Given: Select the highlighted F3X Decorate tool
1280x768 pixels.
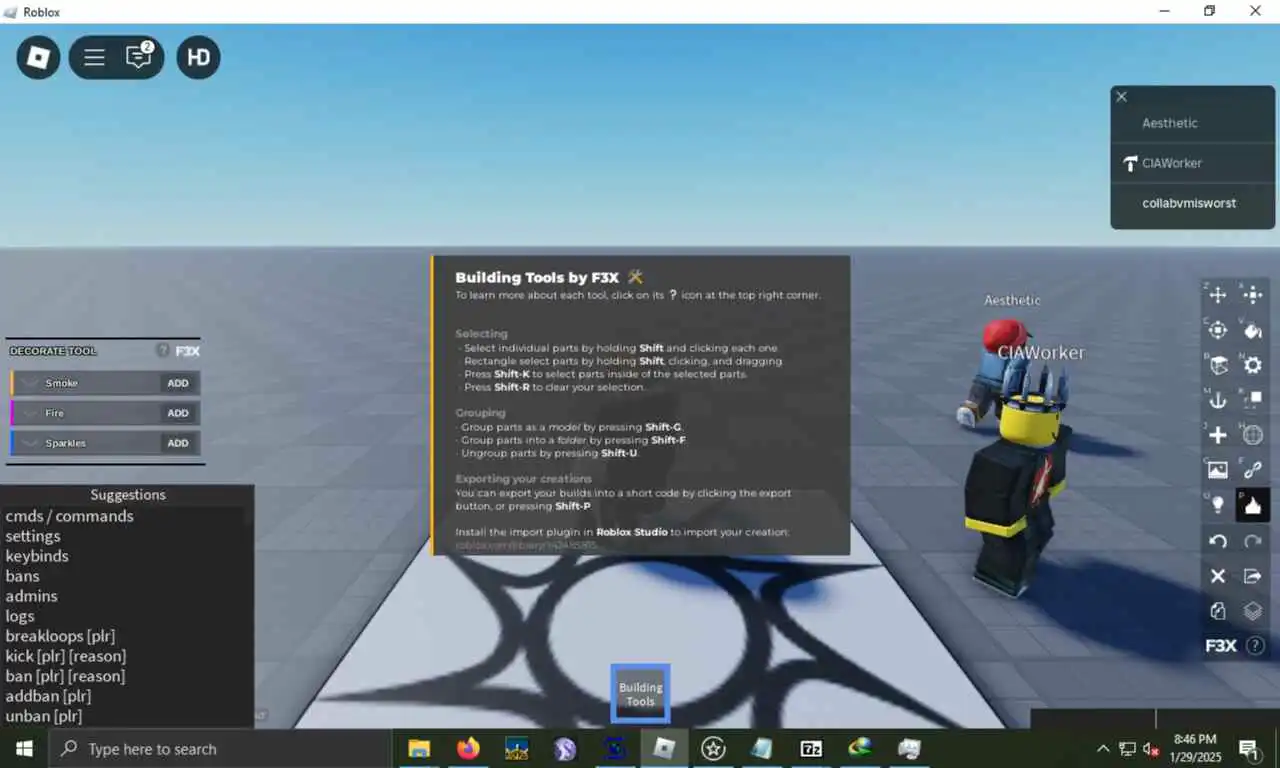Looking at the screenshot, I should [1252, 505].
